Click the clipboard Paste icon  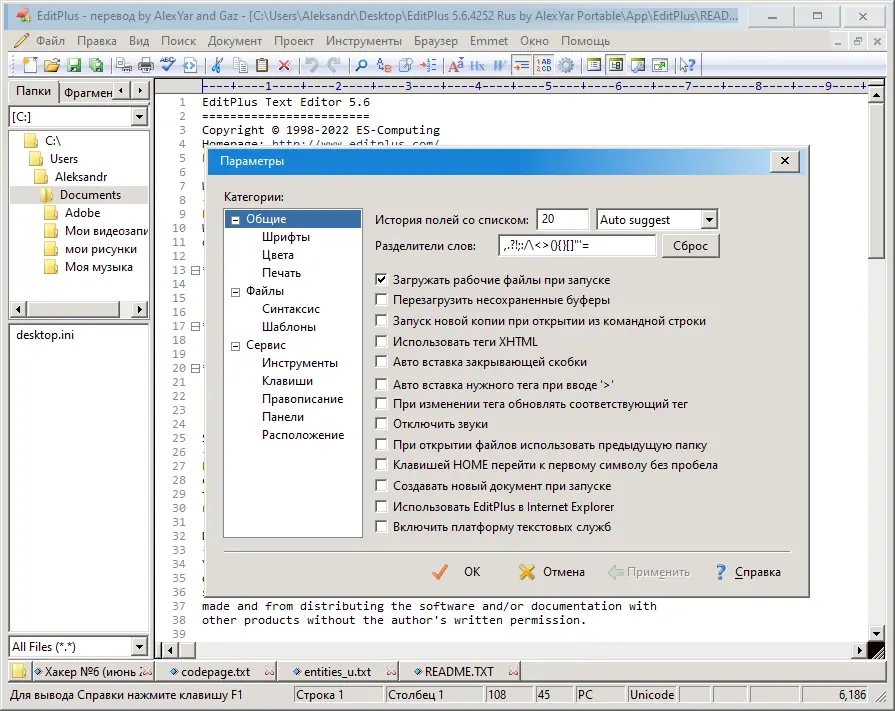pos(262,65)
